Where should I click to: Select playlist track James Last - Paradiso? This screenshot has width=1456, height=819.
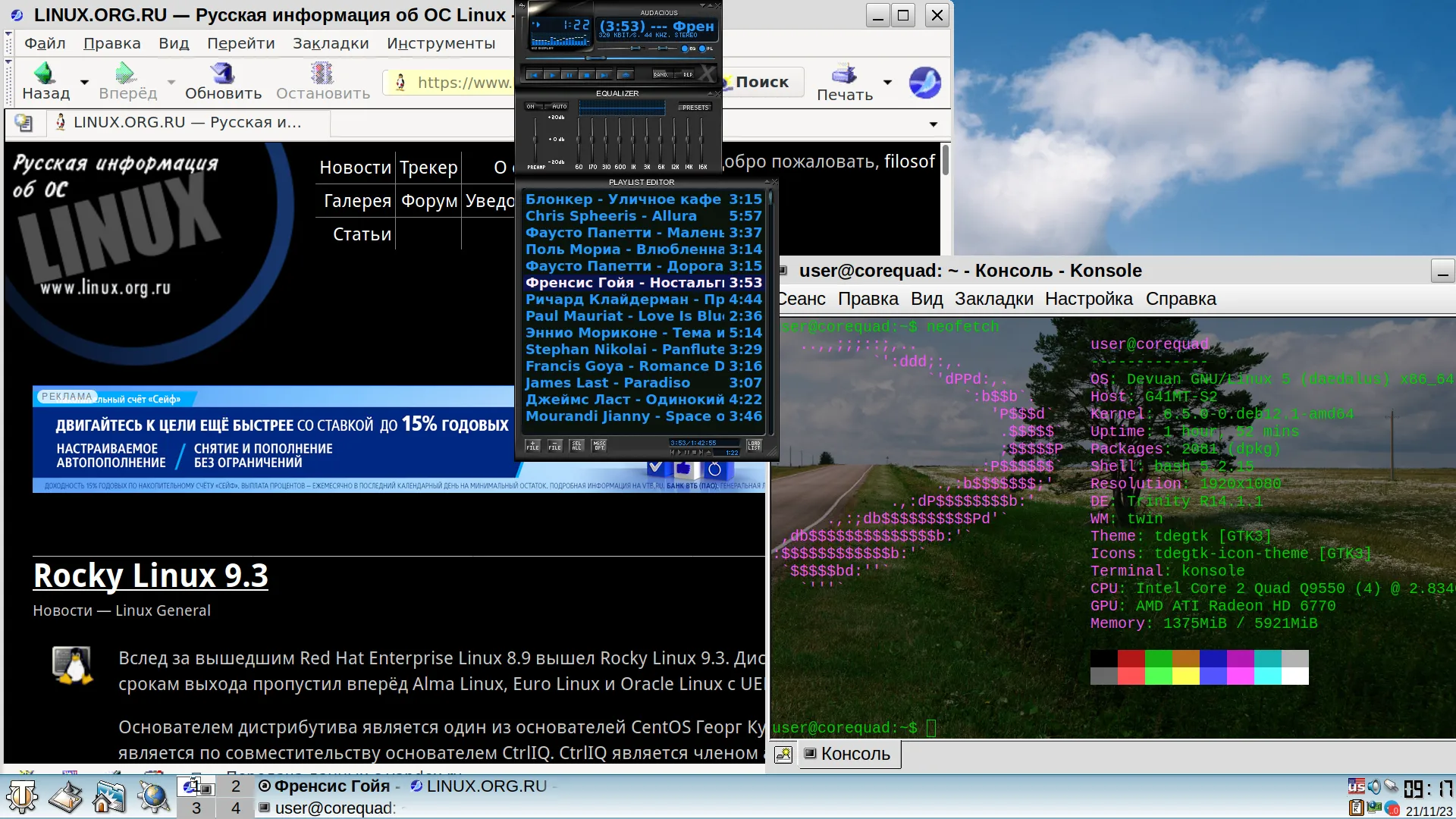point(644,383)
